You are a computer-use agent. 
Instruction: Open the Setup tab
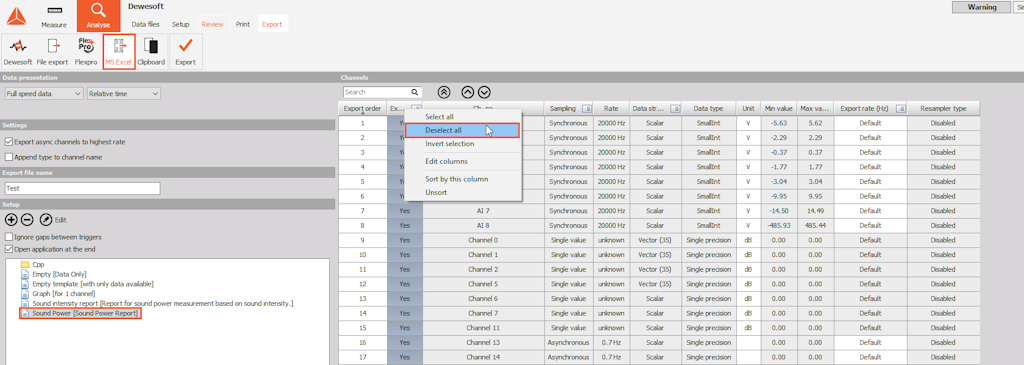[x=180, y=24]
